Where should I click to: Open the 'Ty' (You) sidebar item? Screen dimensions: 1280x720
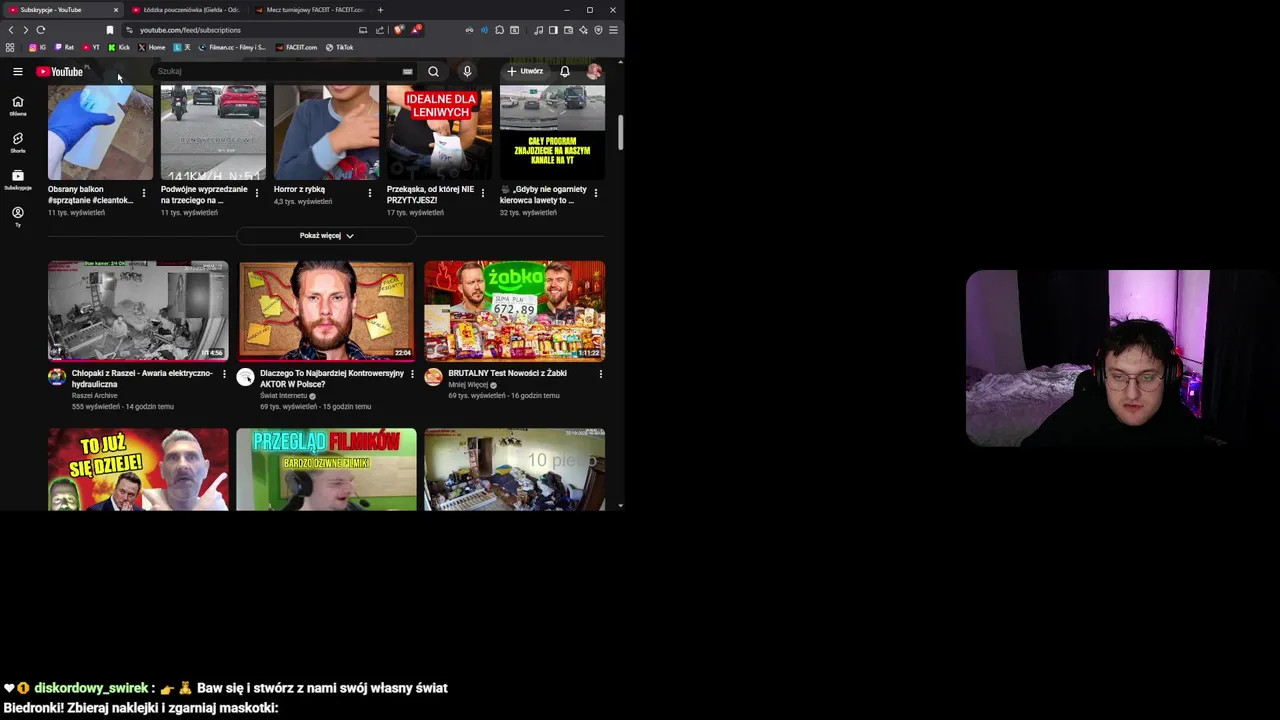pyautogui.click(x=17, y=216)
